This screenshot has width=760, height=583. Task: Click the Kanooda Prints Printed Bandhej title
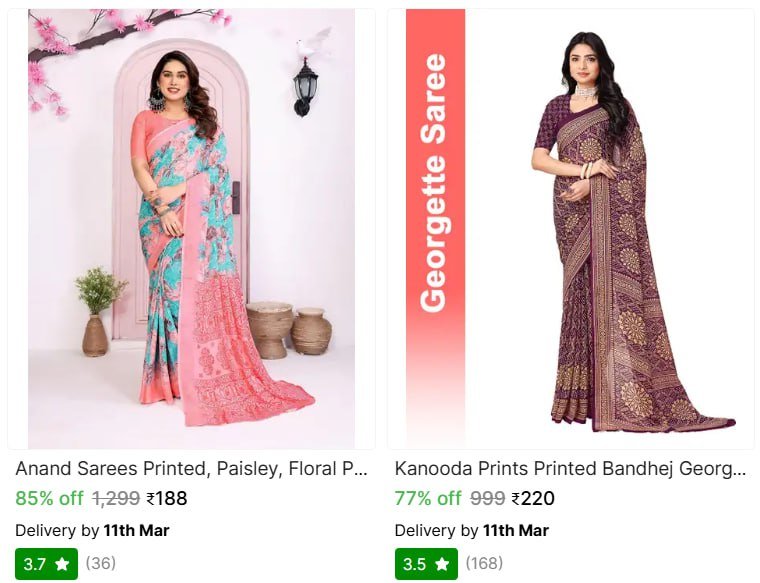(x=570, y=469)
